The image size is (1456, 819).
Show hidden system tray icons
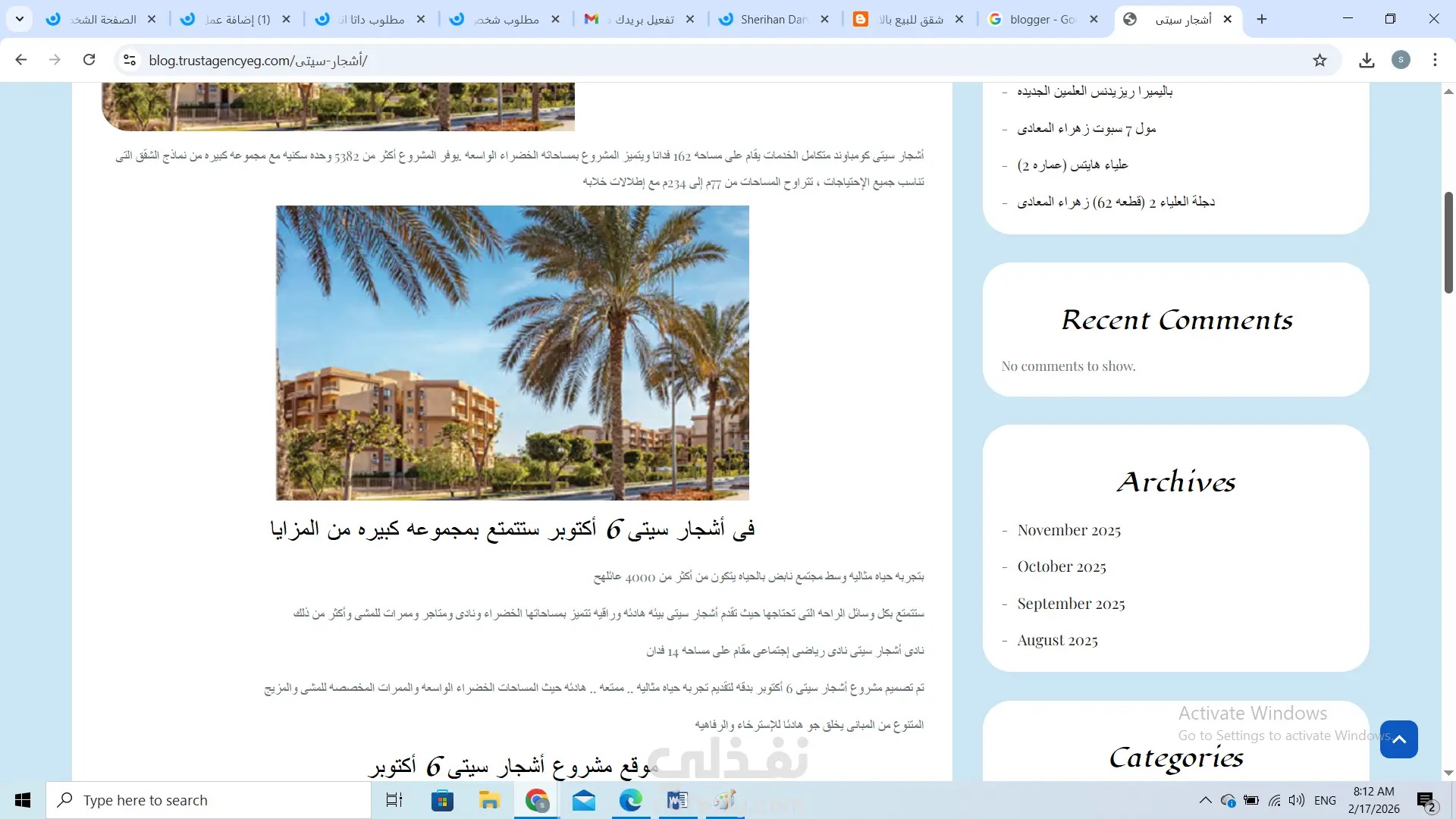pyautogui.click(x=1205, y=800)
